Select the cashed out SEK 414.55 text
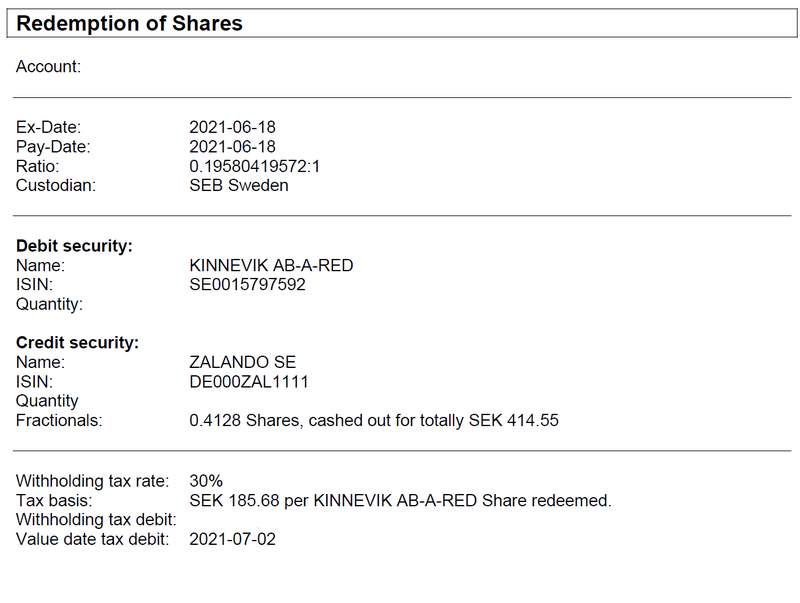800x603 pixels. [x=374, y=420]
